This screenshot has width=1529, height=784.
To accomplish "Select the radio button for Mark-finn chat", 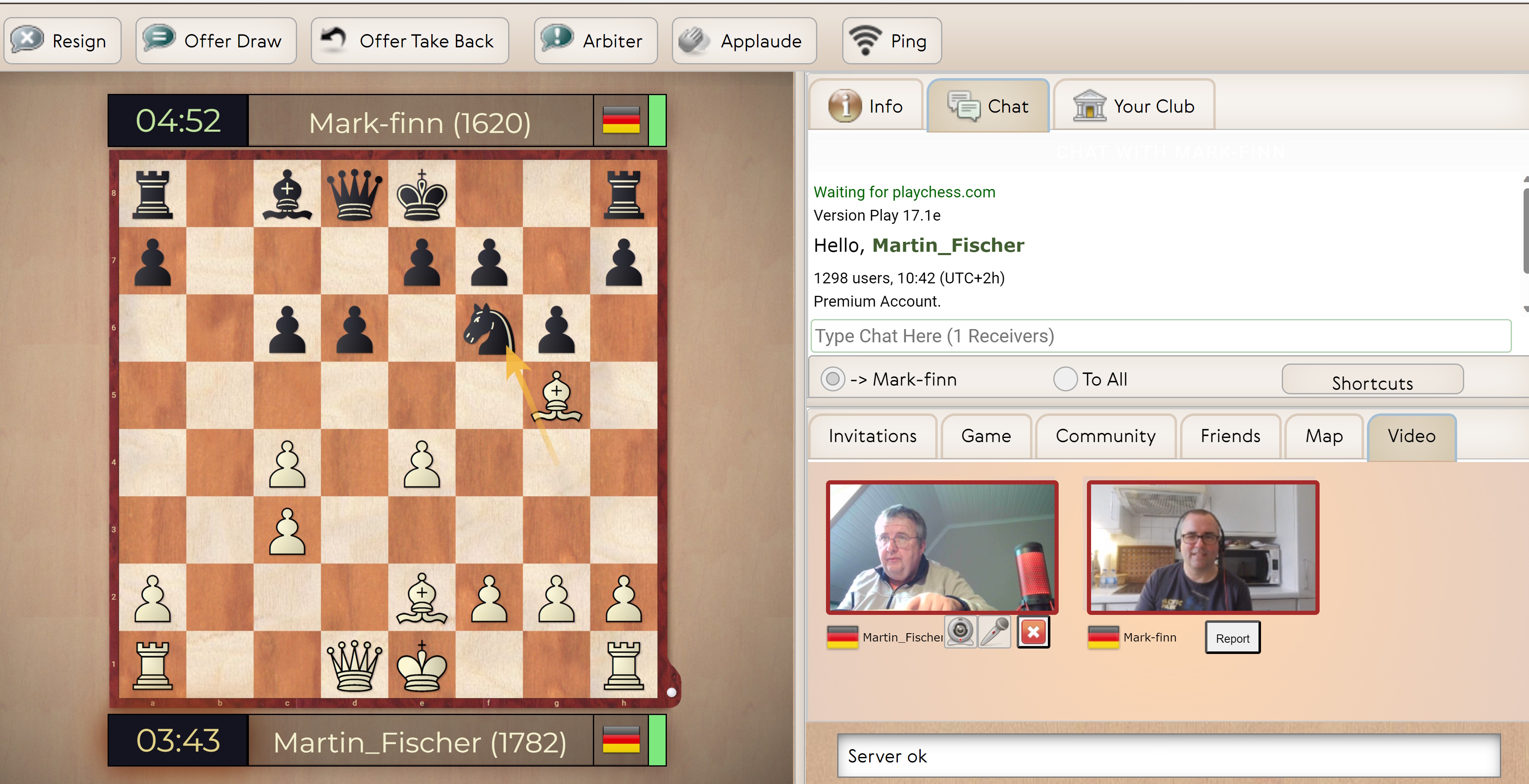I will point(830,378).
